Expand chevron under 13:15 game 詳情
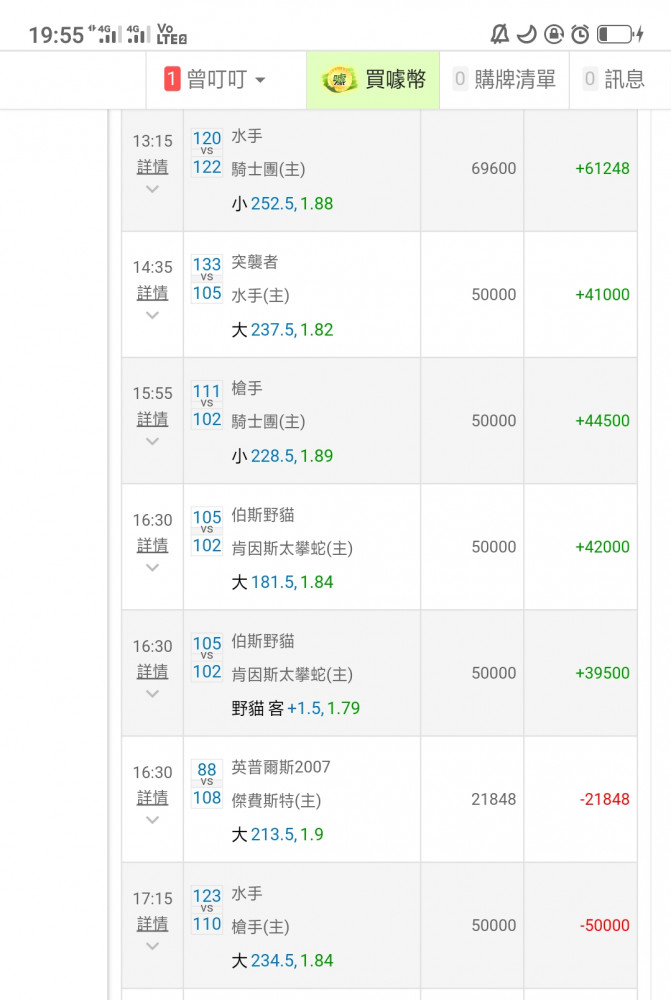Viewport: 671px width, 1000px height. [152, 189]
